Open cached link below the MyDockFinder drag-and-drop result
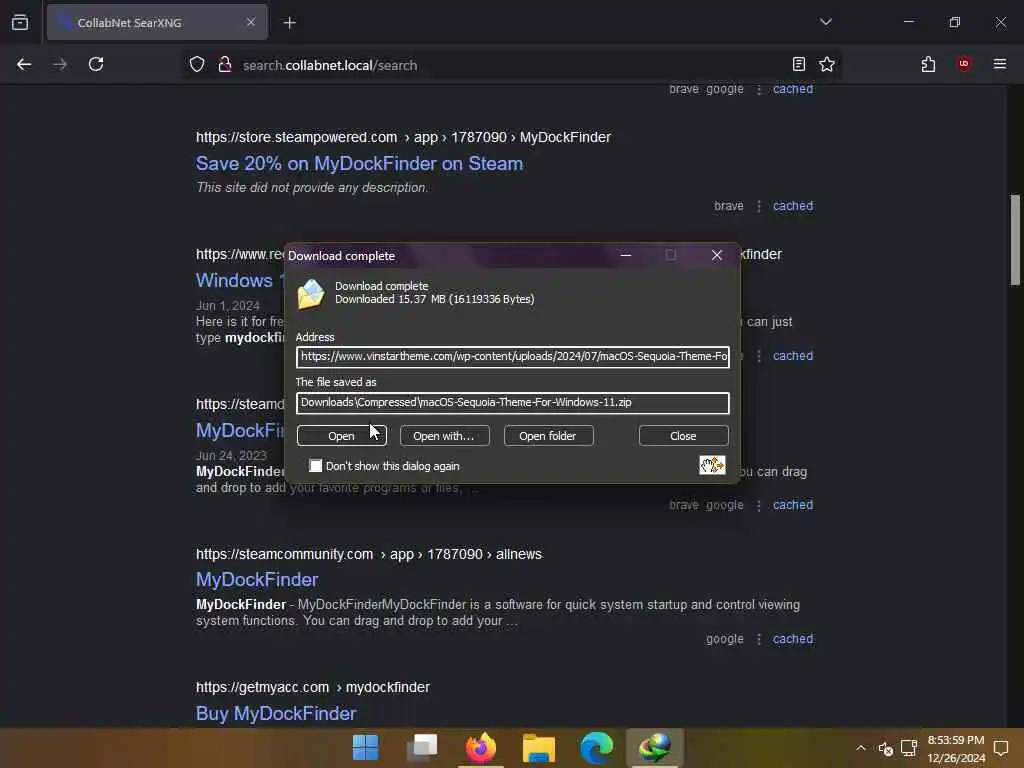1024x768 pixels. point(793,505)
